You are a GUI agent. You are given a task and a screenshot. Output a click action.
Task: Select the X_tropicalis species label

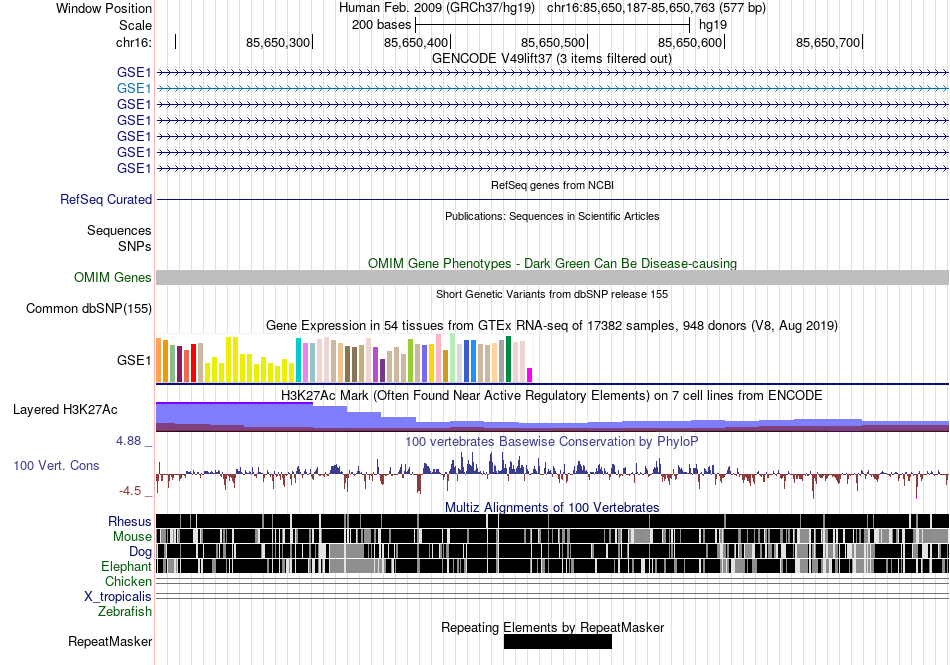point(118,597)
